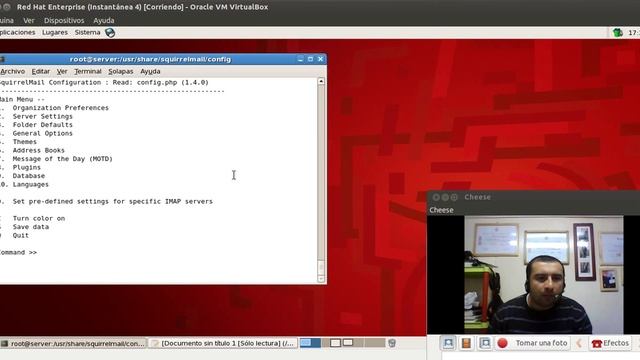Click terminal scrollbar up arrow

point(321,81)
